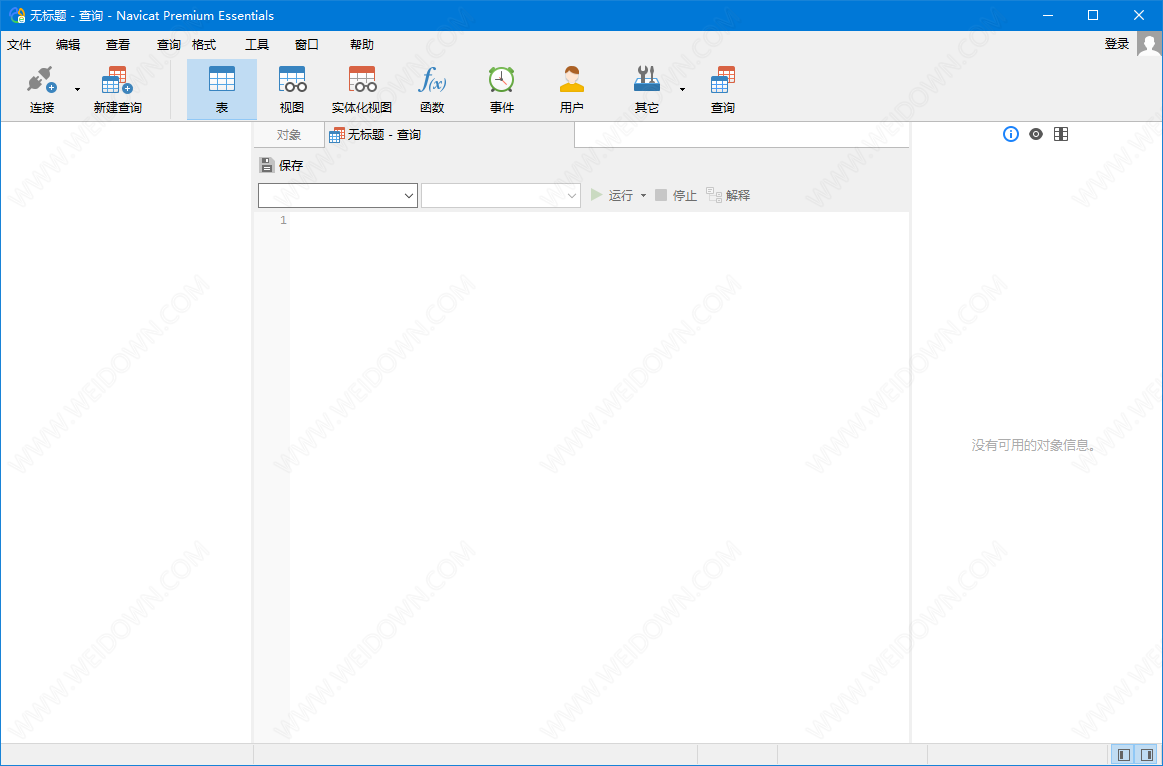Image resolution: width=1163 pixels, height=766 pixels.
Task: Expand the database selection combo box
Action: pos(572,196)
